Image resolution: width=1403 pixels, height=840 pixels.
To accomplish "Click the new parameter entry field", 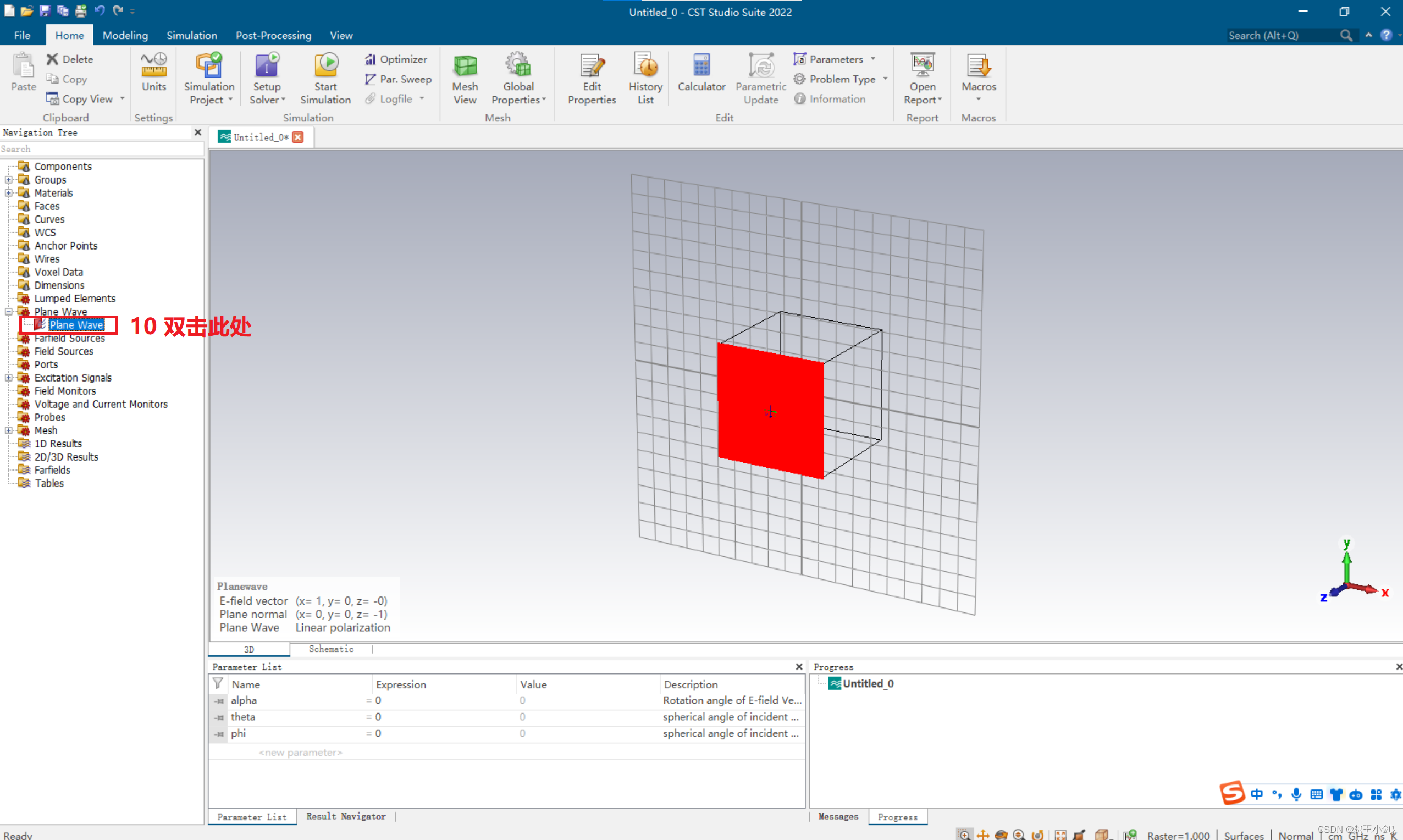I will click(300, 752).
